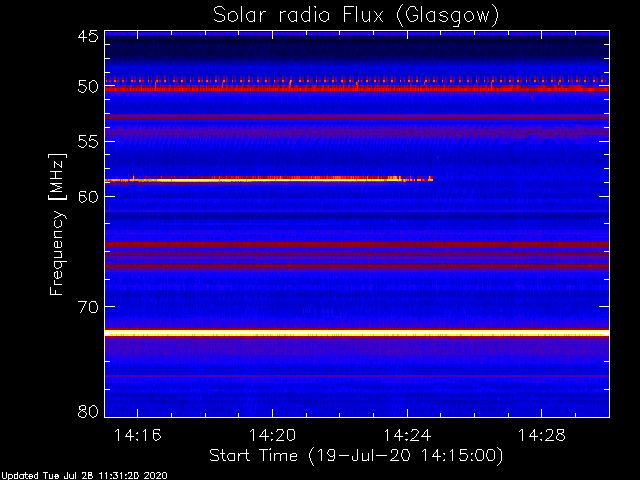Click the faint purple band near 54 MHz
The image size is (640, 480).
point(357,131)
